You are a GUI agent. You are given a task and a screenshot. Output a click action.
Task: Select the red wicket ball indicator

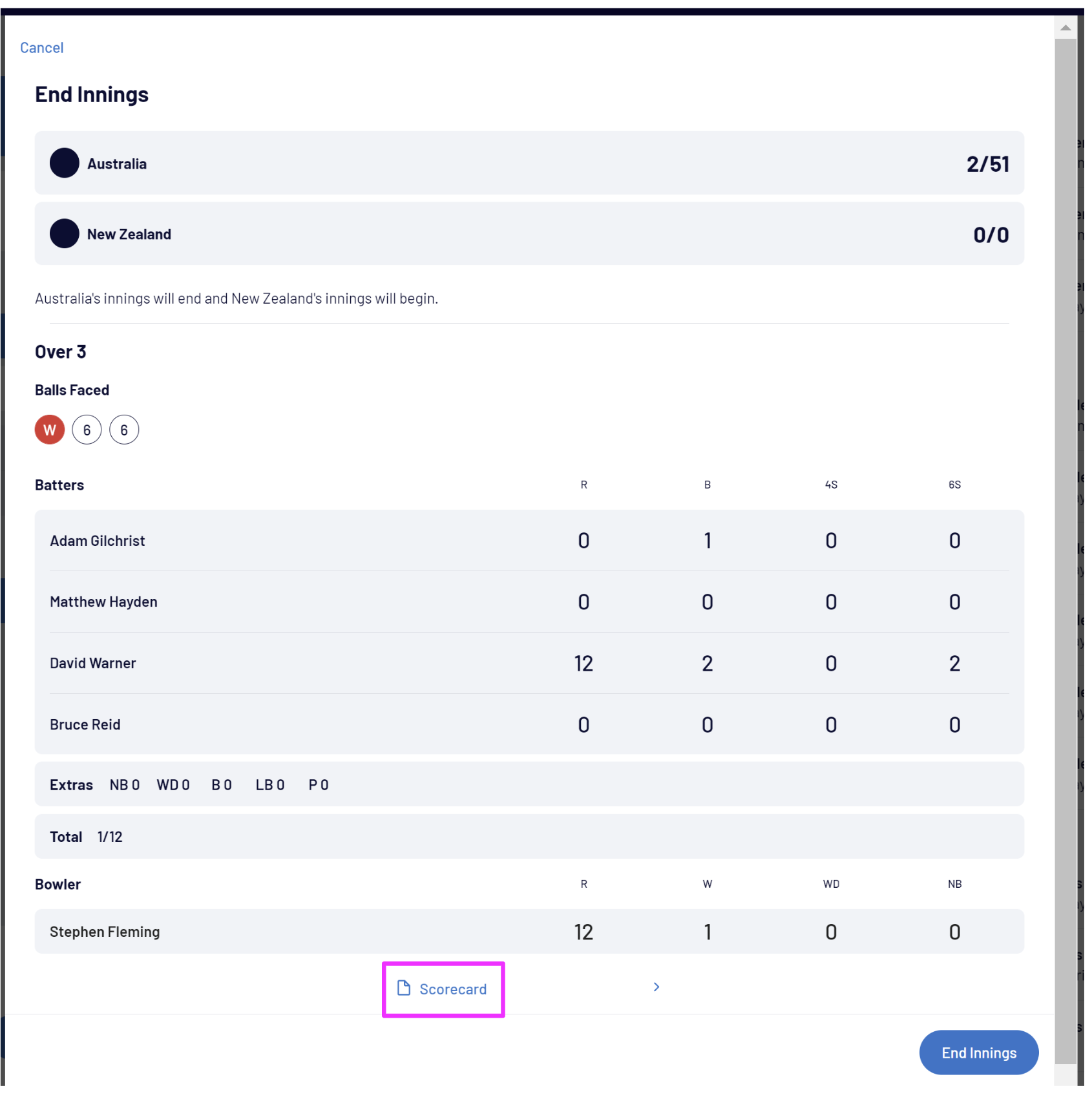(x=50, y=430)
